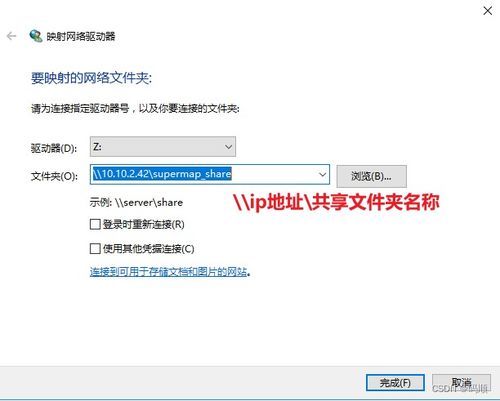Viewport: 500px width, 401px height.
Task: Click the selected \\10.10.2.42\supermap_share text
Action: pos(162,174)
